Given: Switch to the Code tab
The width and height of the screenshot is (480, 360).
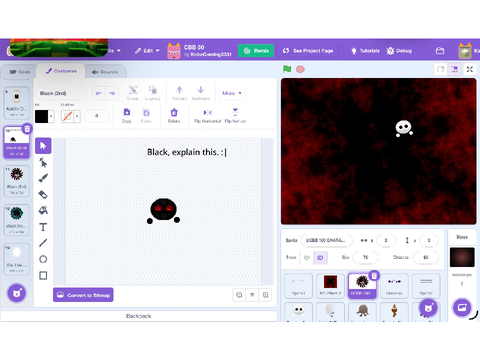Looking at the screenshot, I should [x=20, y=72].
